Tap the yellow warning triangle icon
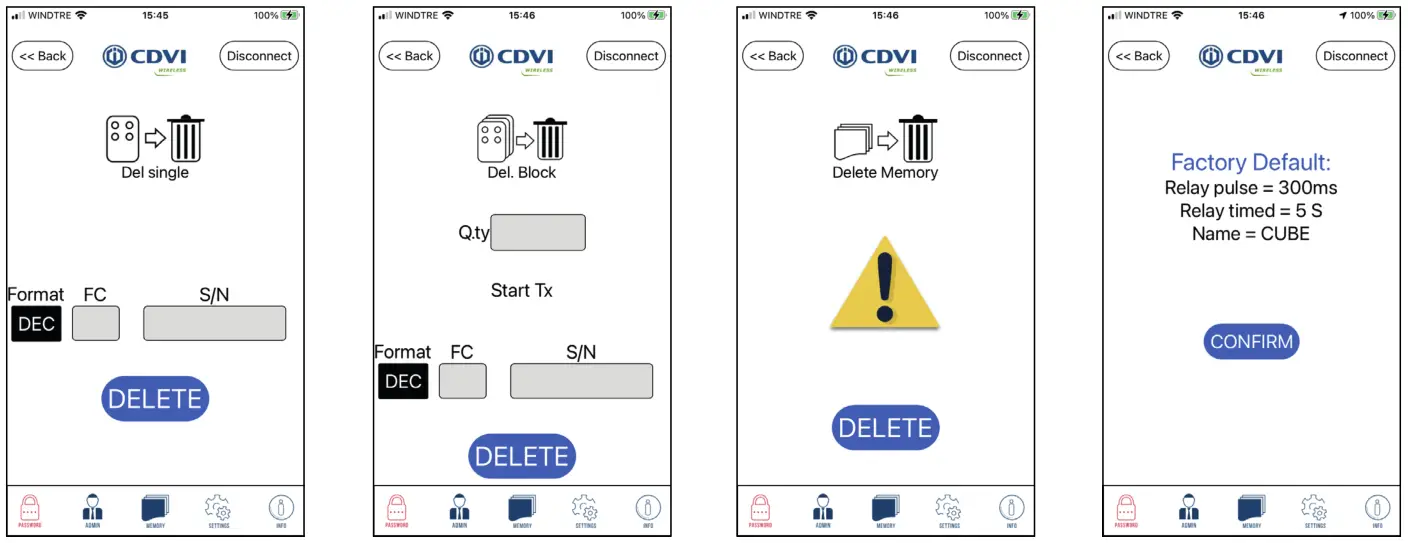1408x543 pixels. pyautogui.click(x=885, y=283)
